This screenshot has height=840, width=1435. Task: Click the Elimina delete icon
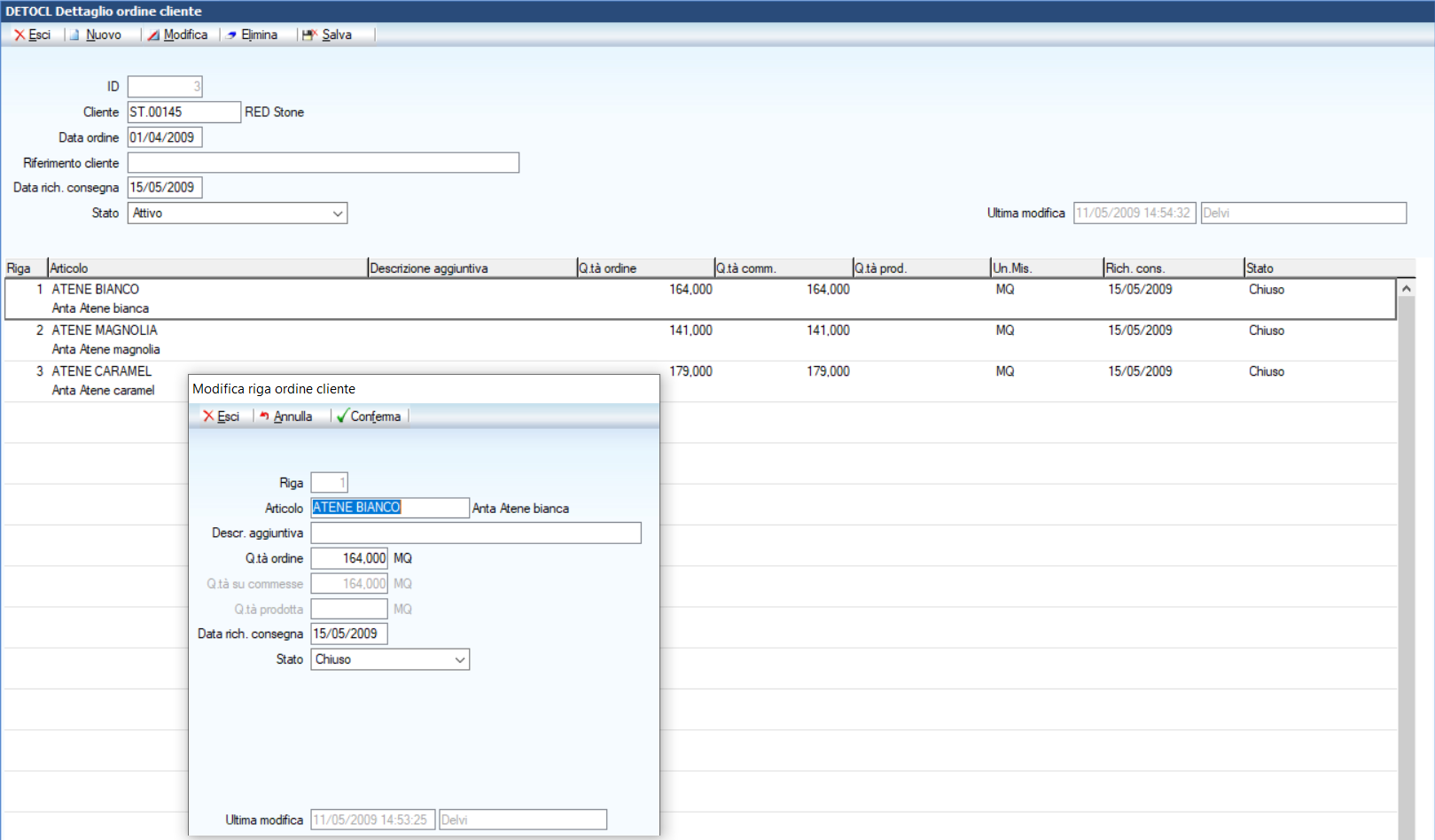[x=231, y=35]
